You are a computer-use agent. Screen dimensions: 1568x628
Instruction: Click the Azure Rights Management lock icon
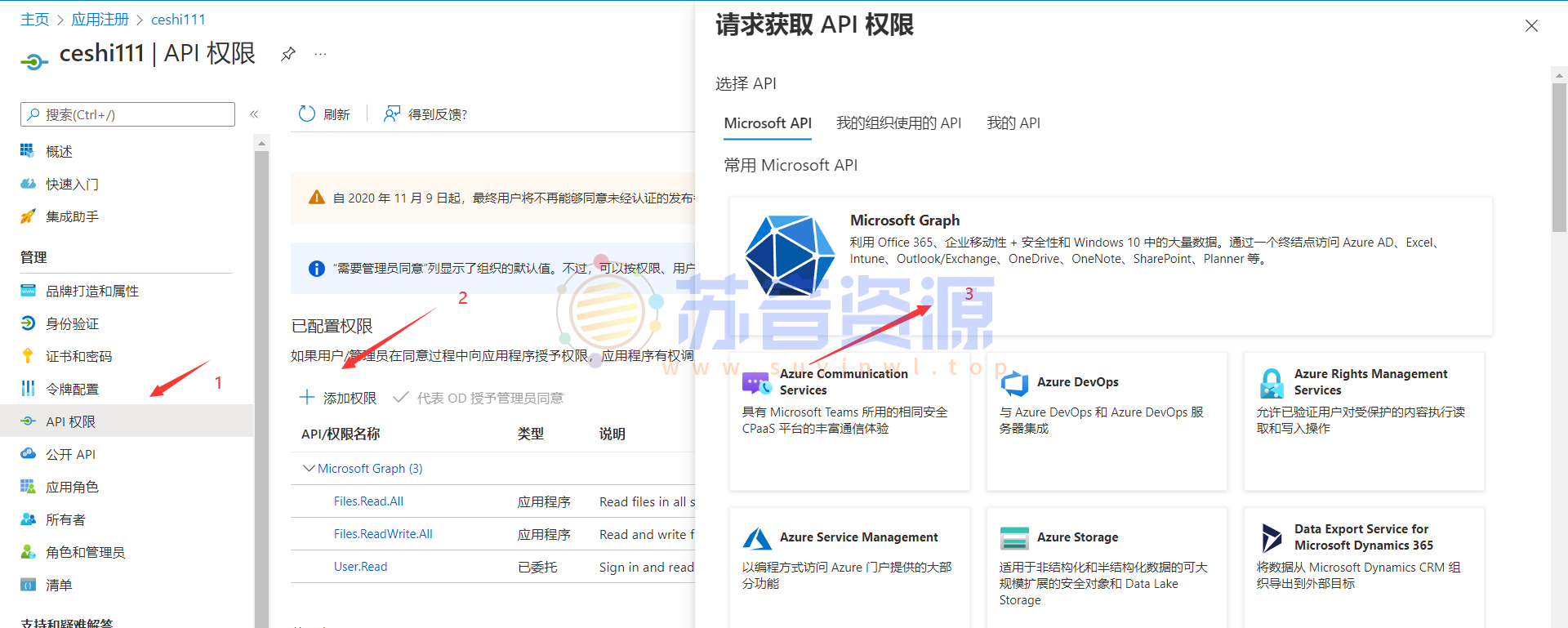pyautogui.click(x=1272, y=383)
